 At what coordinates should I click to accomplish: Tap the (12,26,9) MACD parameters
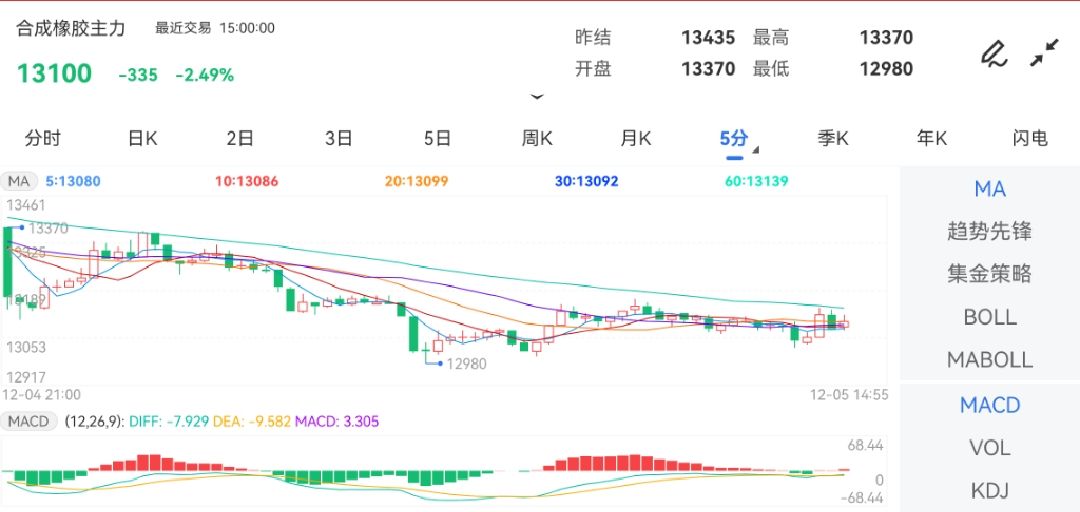tap(94, 421)
